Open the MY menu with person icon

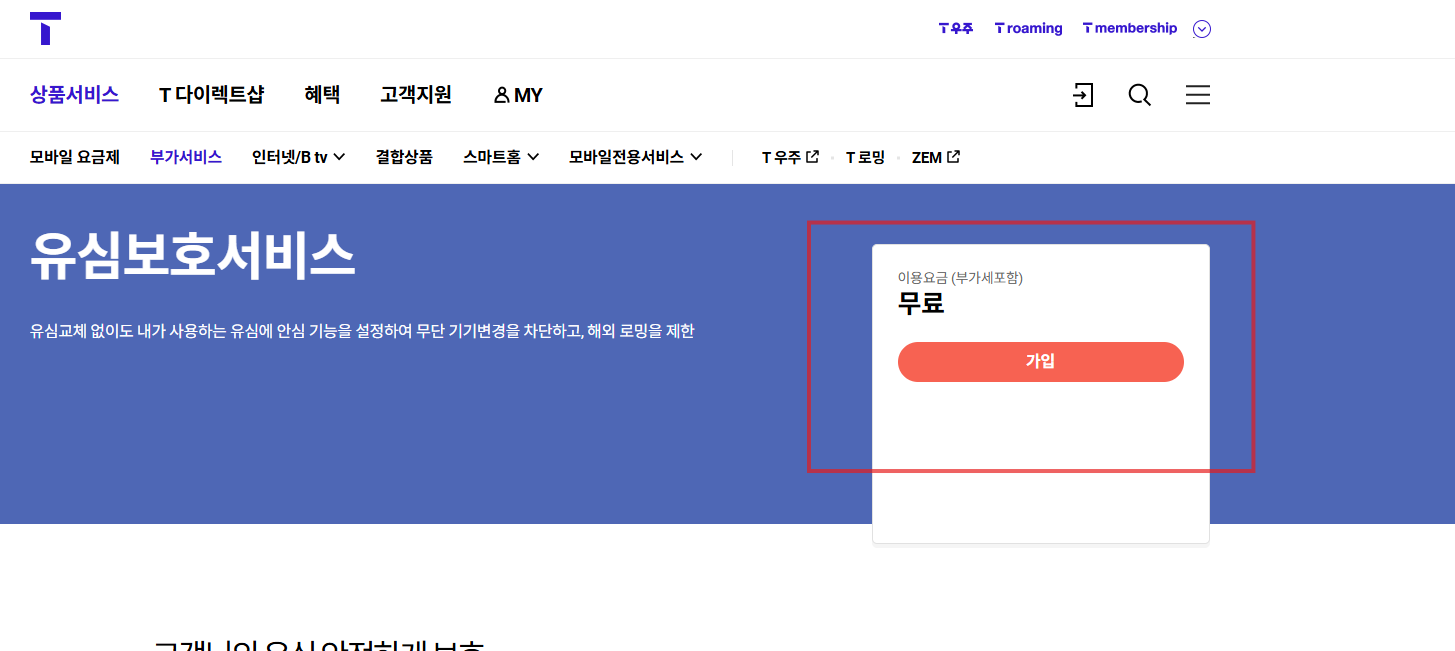click(x=518, y=95)
